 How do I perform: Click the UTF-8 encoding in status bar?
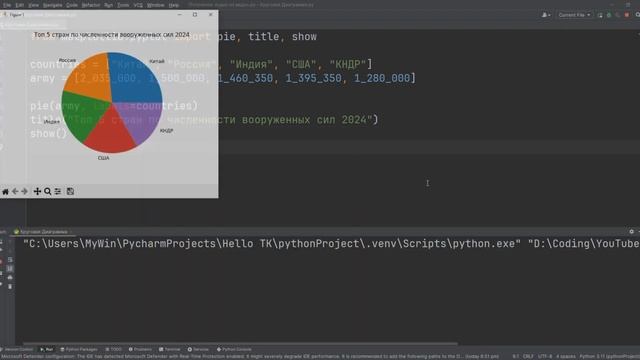(545, 356)
